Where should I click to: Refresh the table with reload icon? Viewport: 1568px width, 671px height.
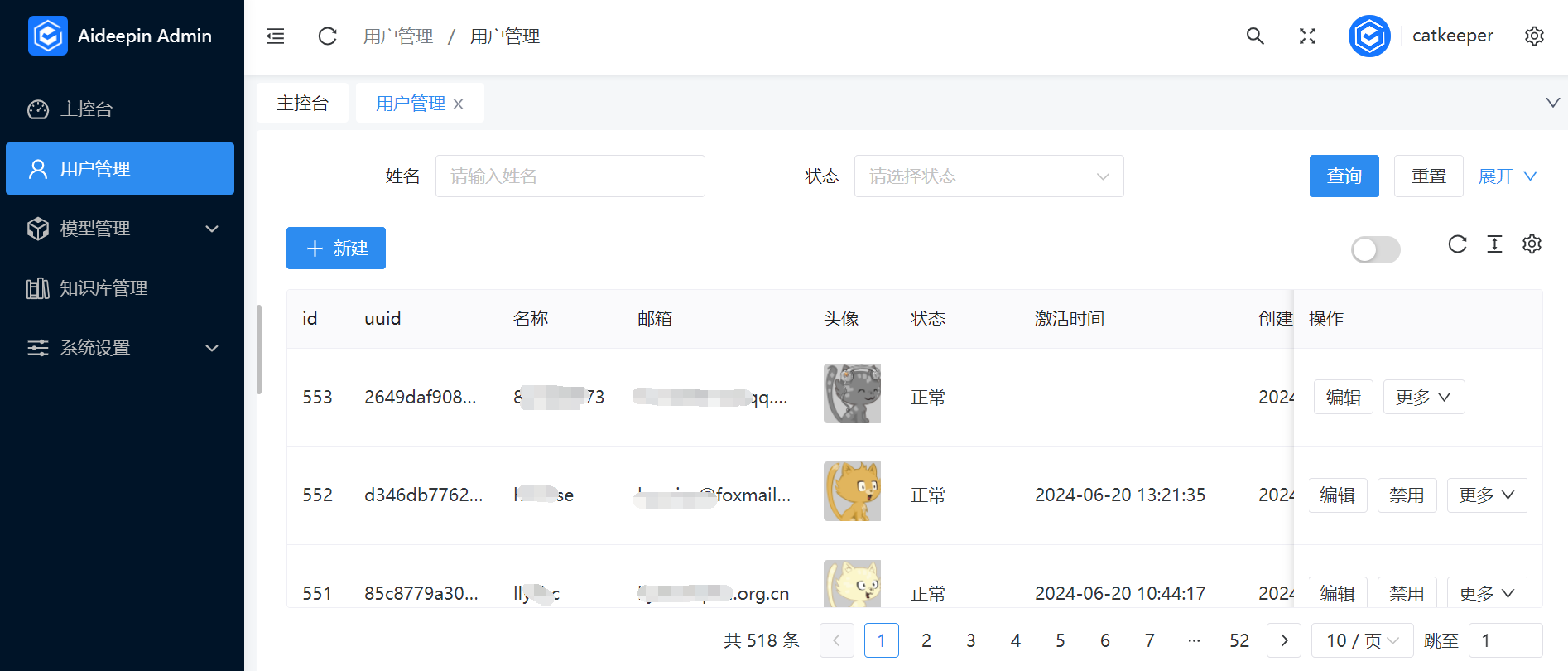click(x=1457, y=244)
